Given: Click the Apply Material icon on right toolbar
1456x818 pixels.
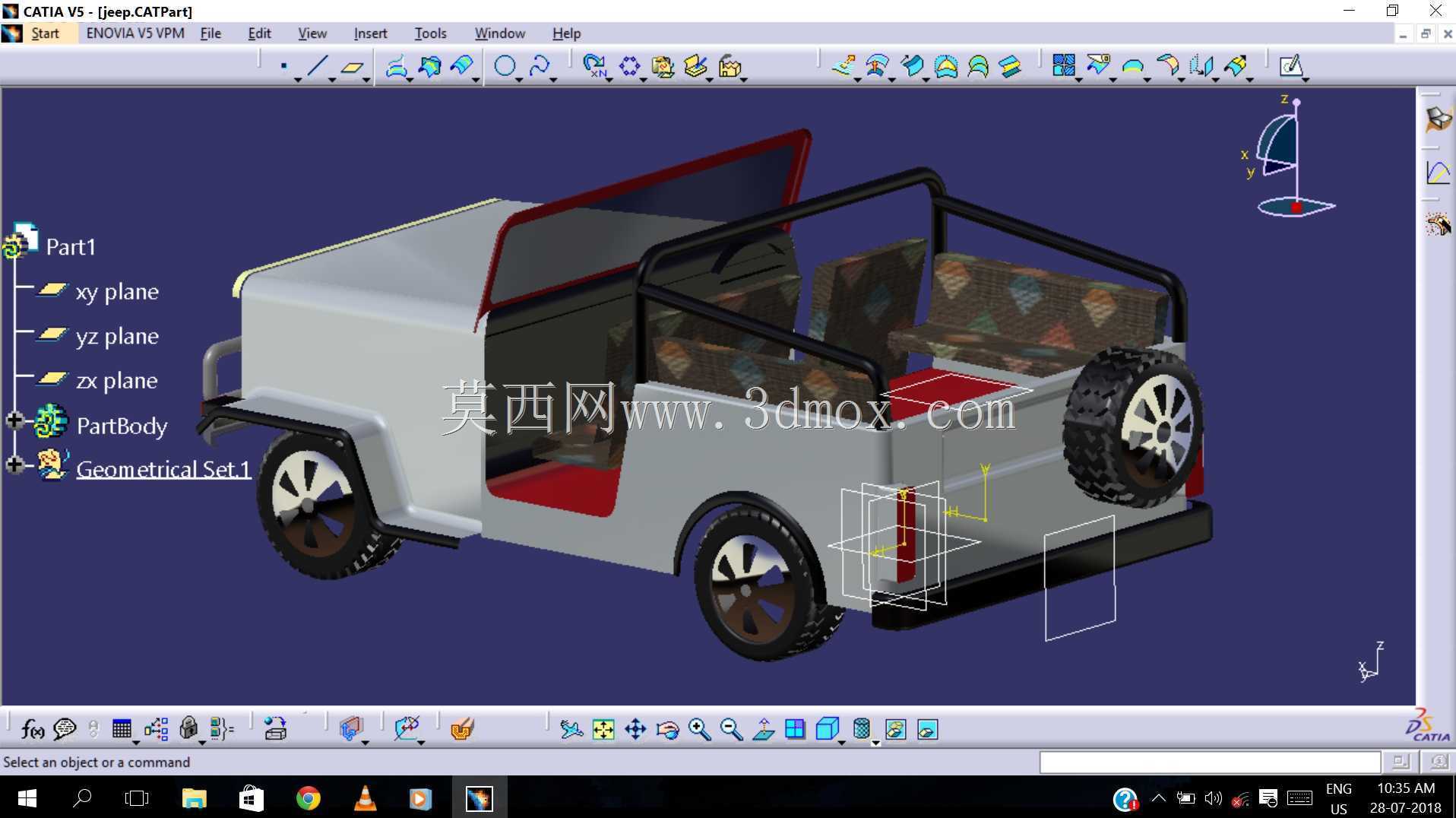Looking at the screenshot, I should pos(1438,119).
